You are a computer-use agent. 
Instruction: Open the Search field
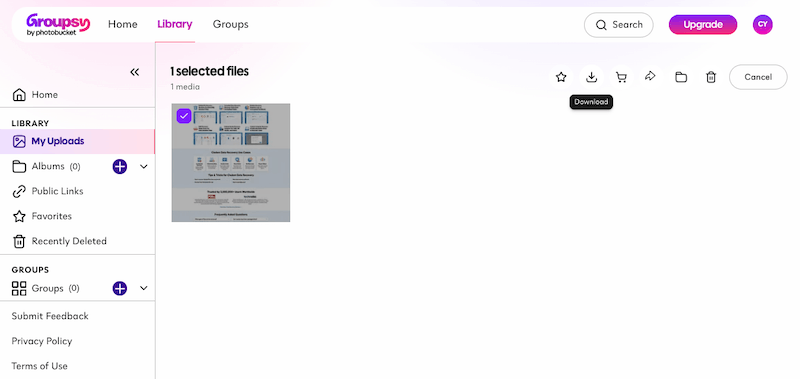point(619,24)
